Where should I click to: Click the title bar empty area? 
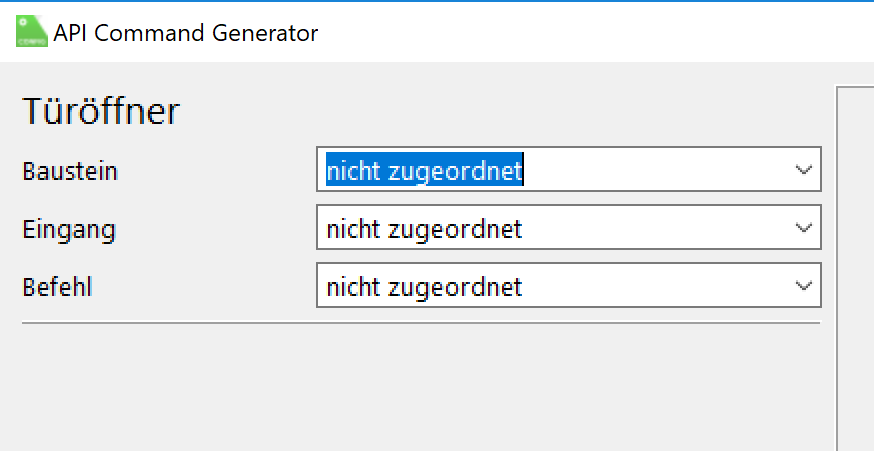point(600,33)
